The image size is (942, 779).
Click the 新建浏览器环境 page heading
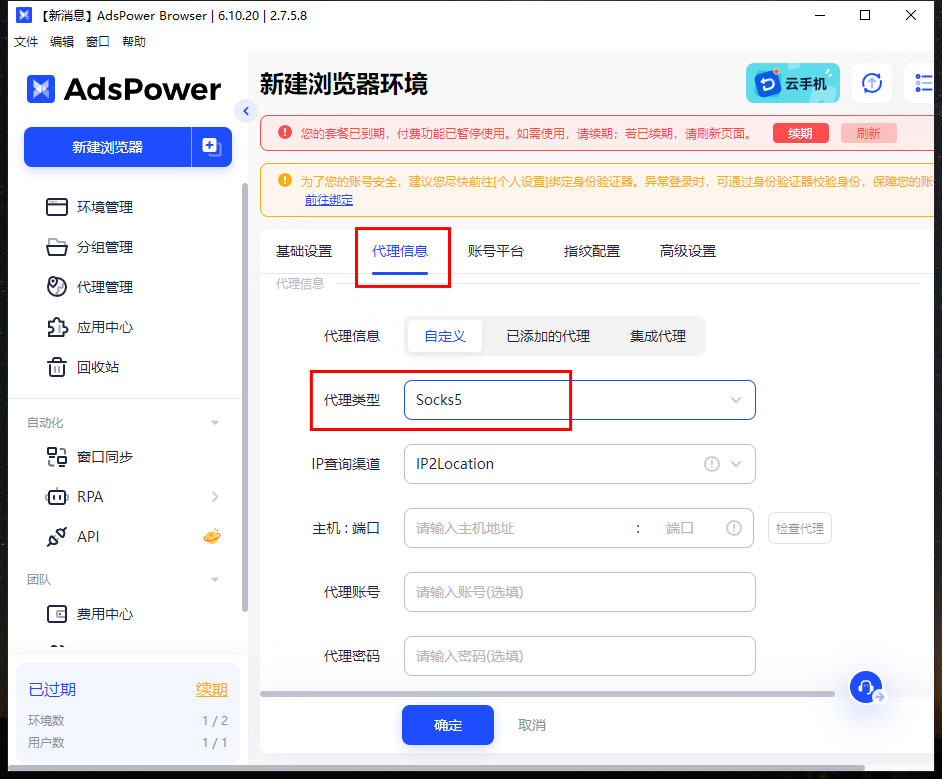pyautogui.click(x=344, y=84)
